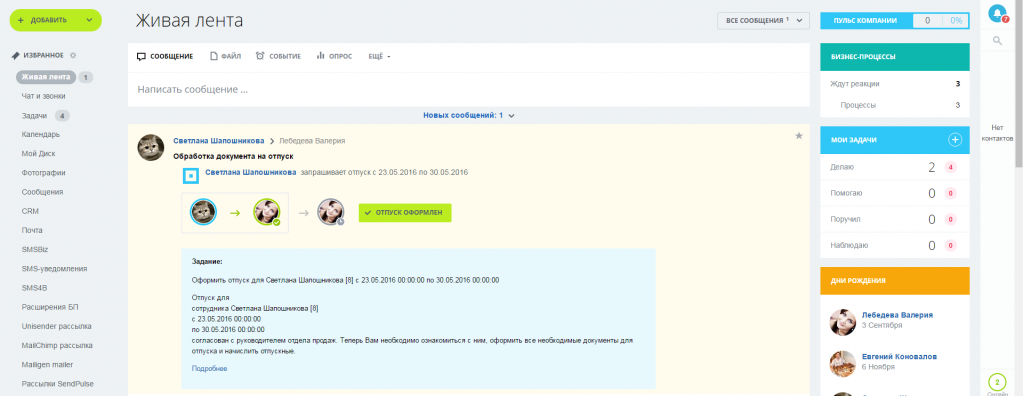Viewport: 1023px width, 396px height.
Task: Open Фотографии in sidebar
Action: pyautogui.click(x=43, y=173)
